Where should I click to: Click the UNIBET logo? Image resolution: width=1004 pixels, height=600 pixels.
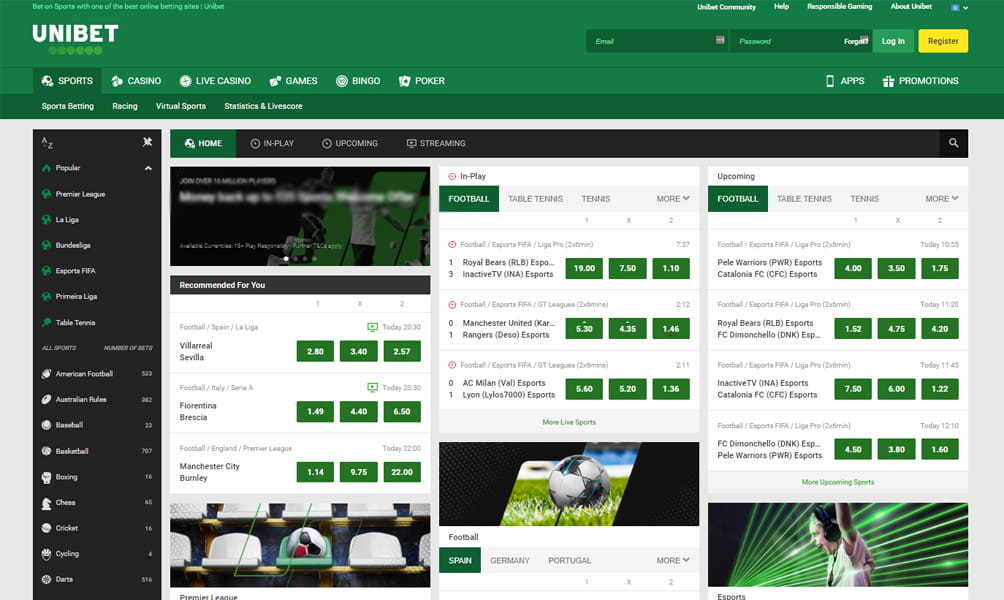(x=75, y=38)
